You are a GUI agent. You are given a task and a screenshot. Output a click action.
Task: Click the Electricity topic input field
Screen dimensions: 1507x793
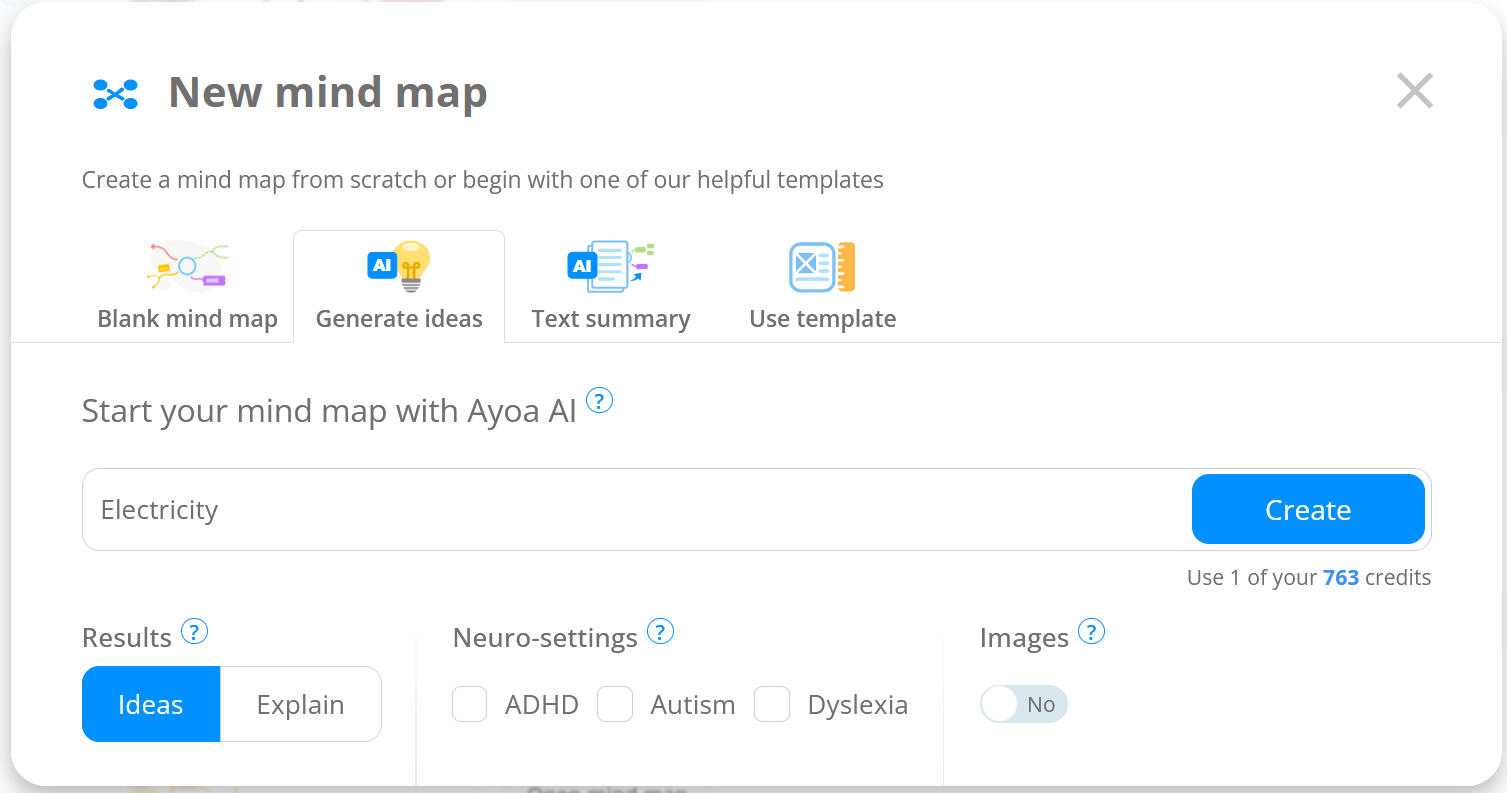[x=637, y=509]
